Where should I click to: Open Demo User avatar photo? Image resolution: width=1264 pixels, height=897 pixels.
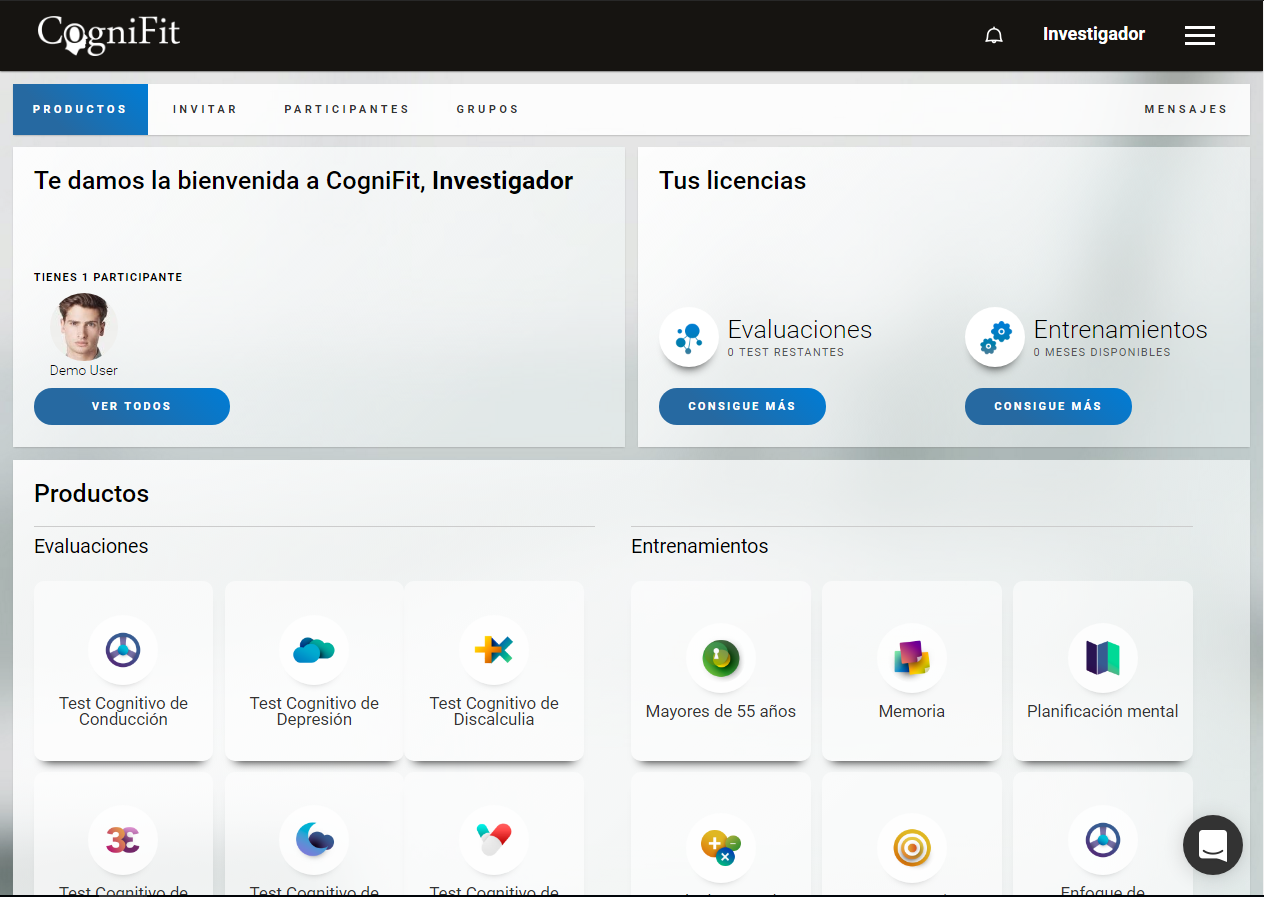pos(84,327)
